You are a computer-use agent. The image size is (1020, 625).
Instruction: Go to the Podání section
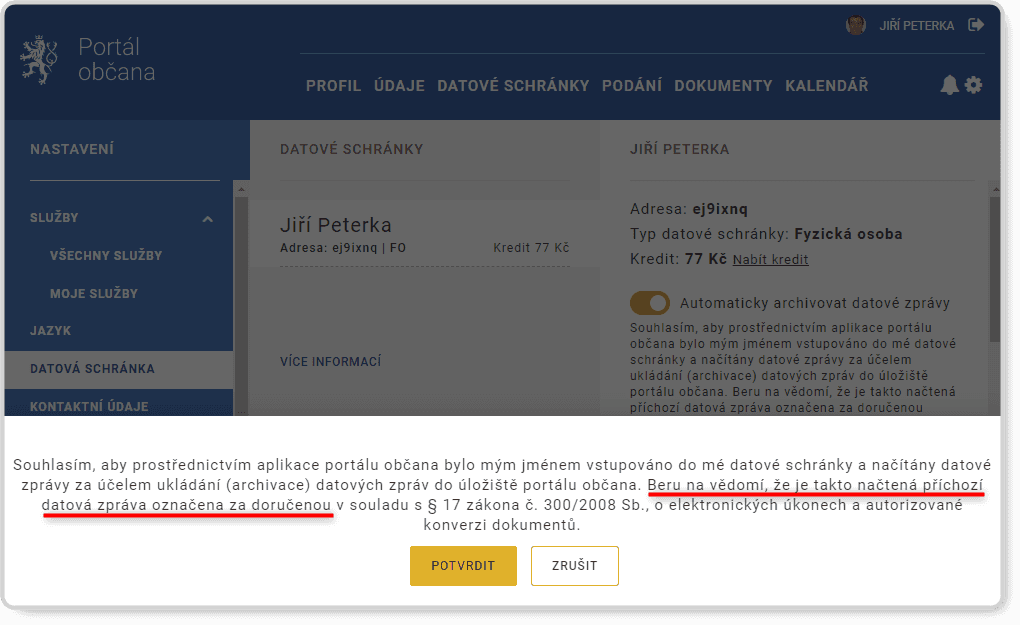pyautogui.click(x=631, y=86)
